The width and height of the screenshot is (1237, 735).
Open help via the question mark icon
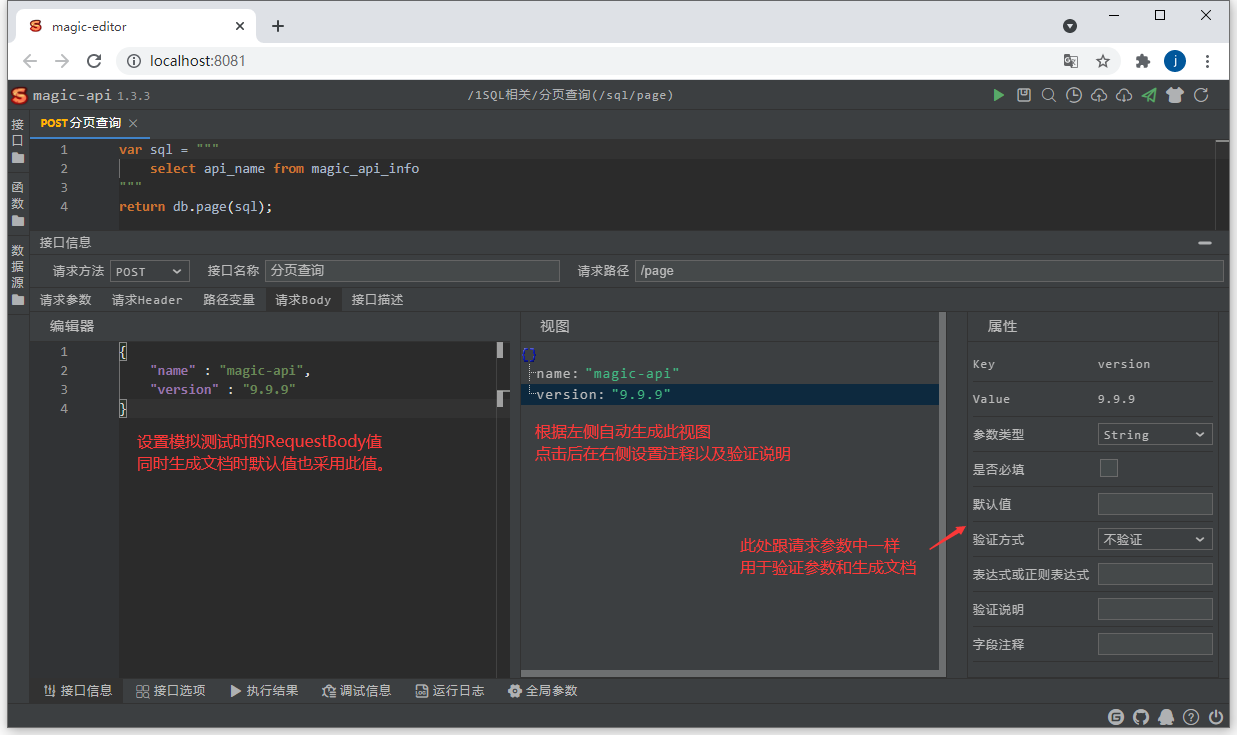coord(1191,717)
